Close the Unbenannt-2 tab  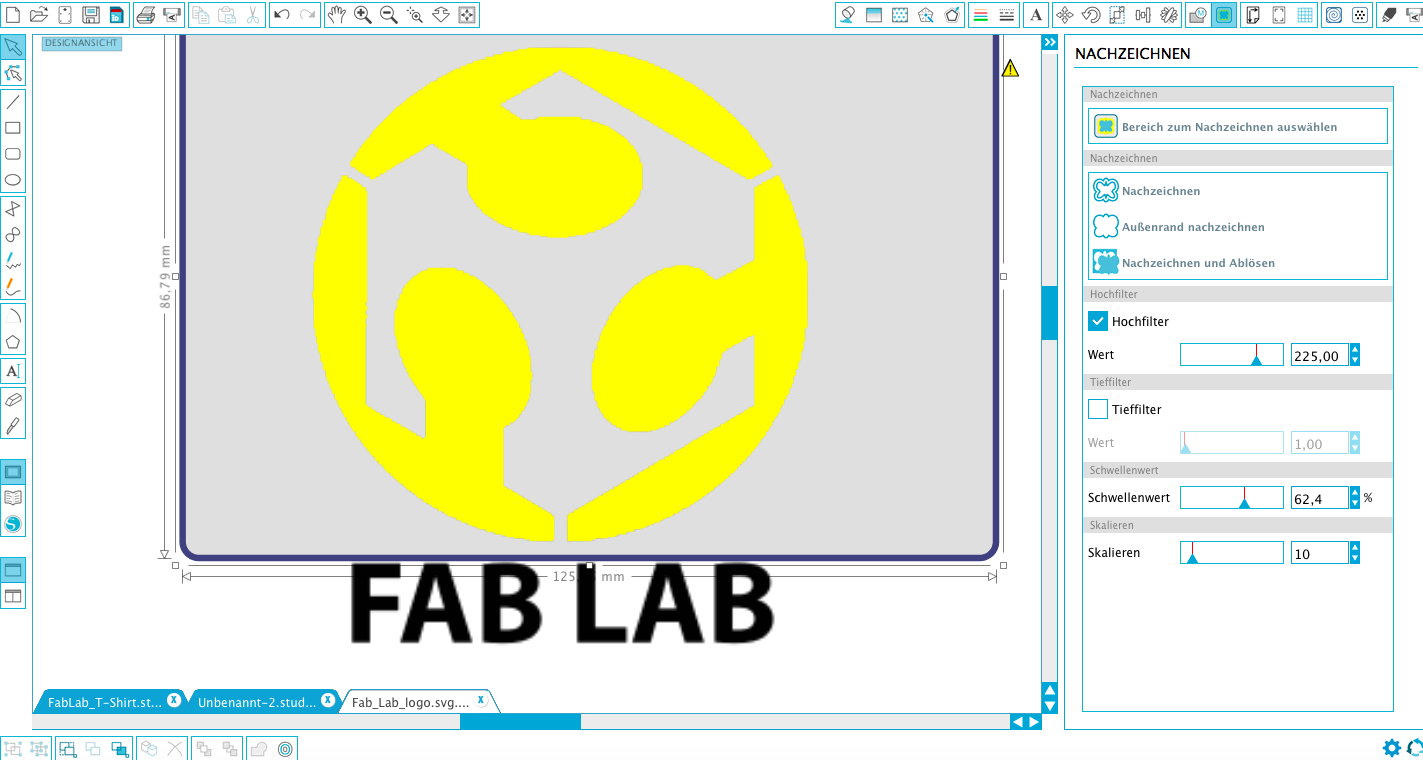328,700
